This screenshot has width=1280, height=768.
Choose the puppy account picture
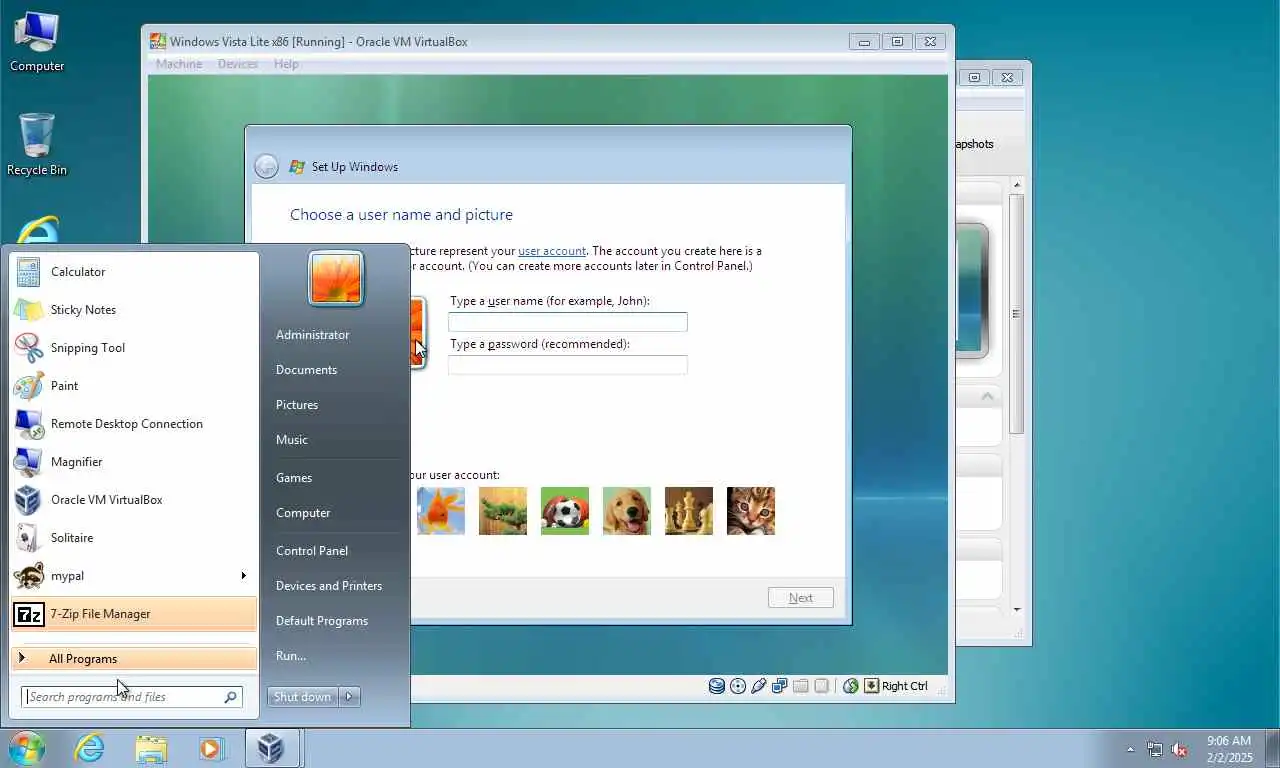click(627, 511)
